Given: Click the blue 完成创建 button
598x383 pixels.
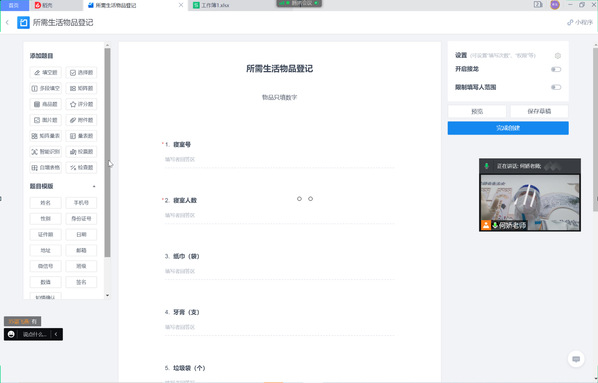Looking at the screenshot, I should tap(508, 128).
